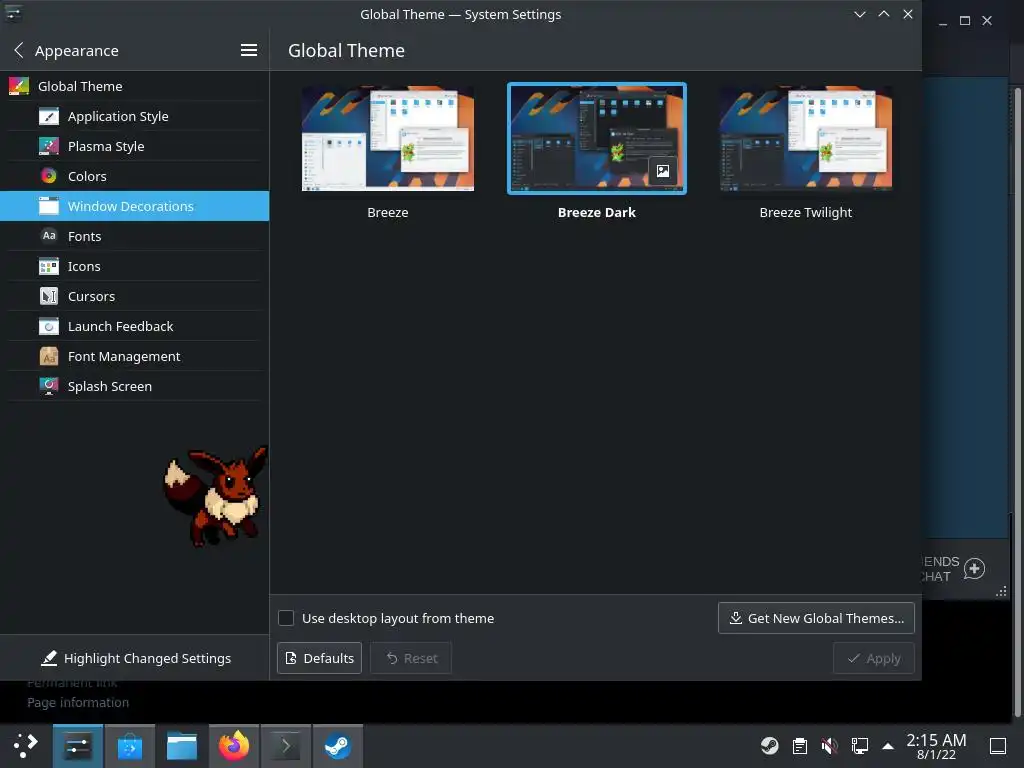The image size is (1024, 768).
Task: Click the Application Style icon
Action: click(49, 116)
